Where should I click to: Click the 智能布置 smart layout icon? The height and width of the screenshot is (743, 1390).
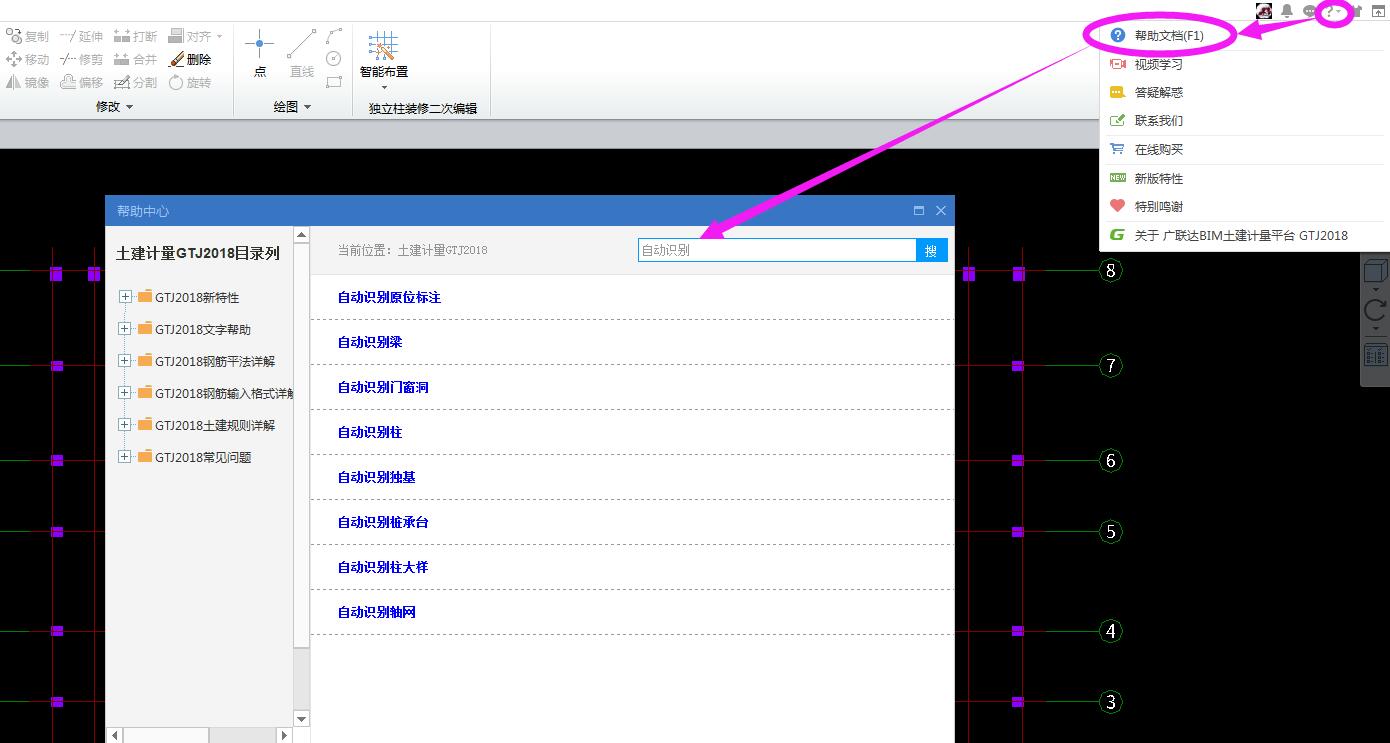click(384, 47)
